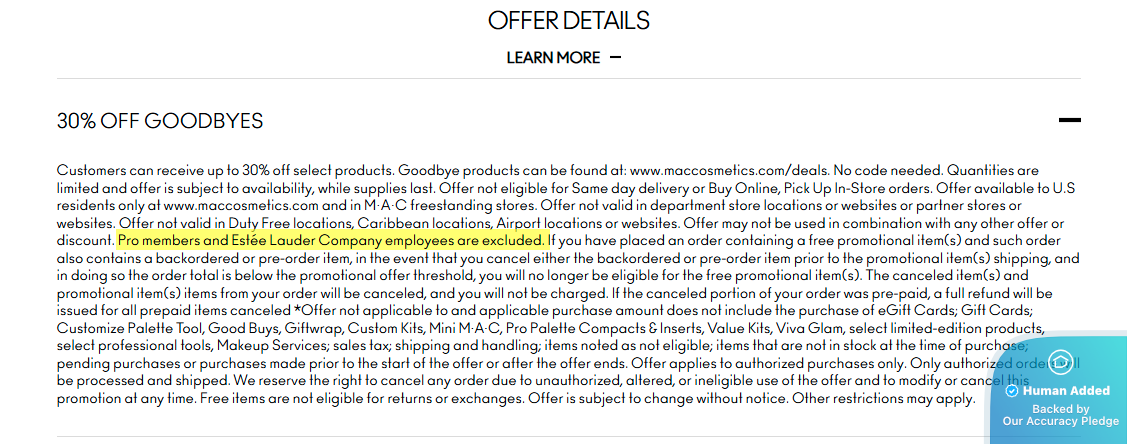Collapse the 30% OFF GOODBYES section
This screenshot has height=444, width=1127.
(1069, 121)
